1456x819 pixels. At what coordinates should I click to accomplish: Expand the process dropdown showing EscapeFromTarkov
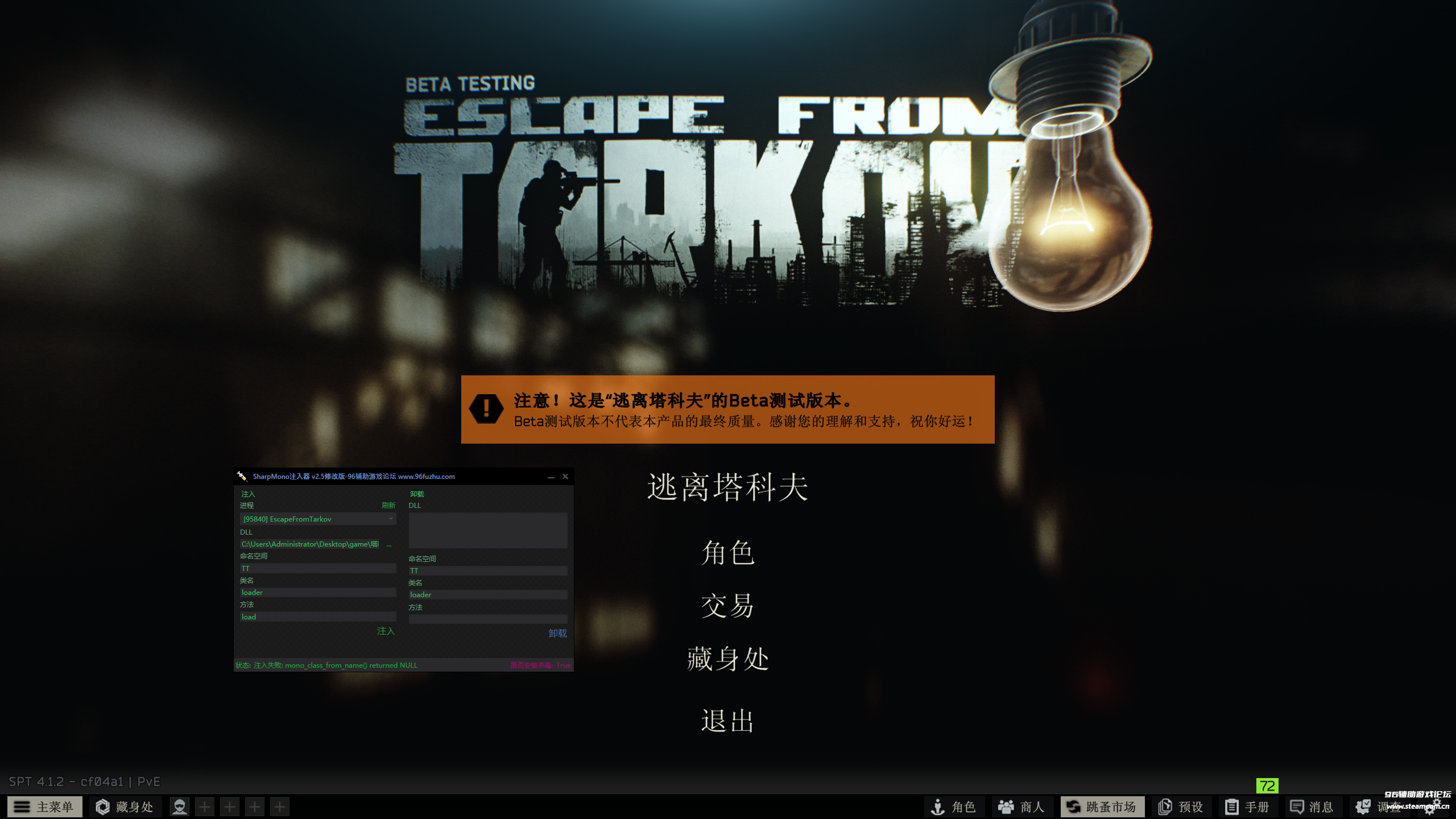point(317,519)
